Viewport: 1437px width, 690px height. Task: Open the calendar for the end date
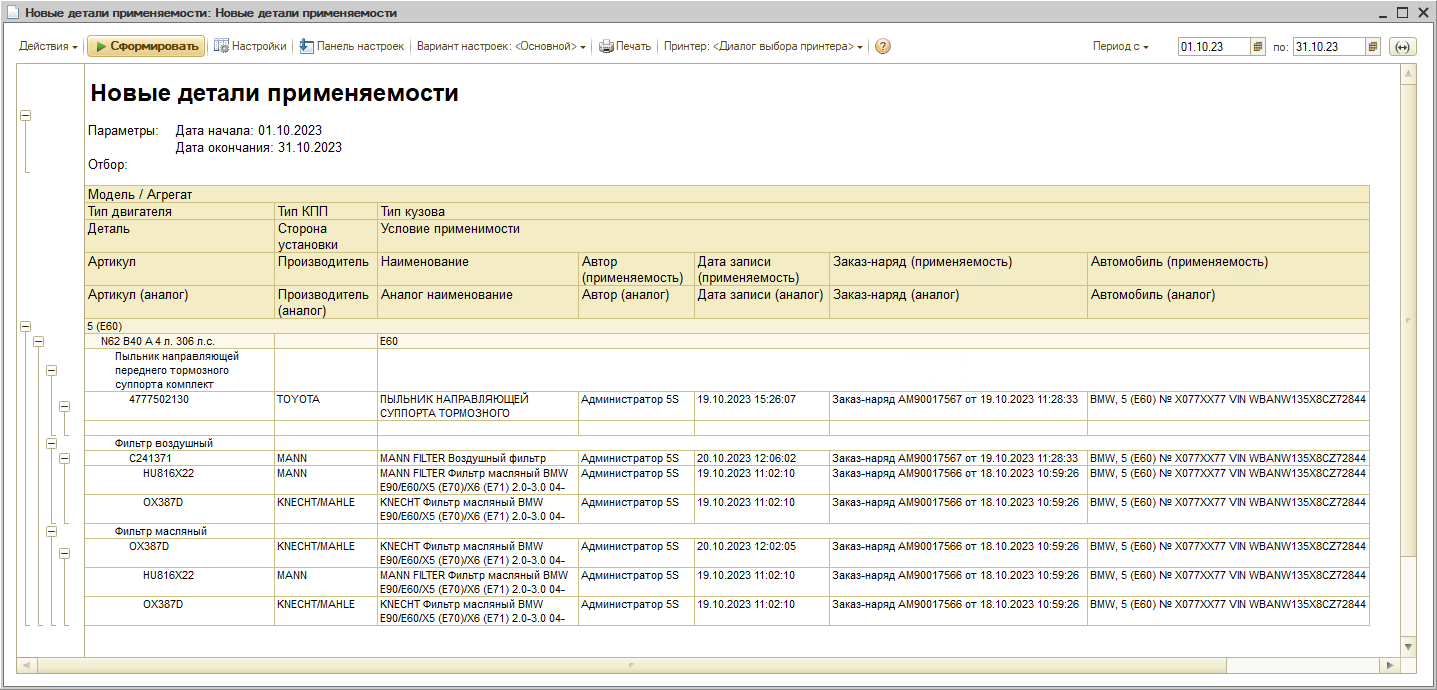(1373, 46)
